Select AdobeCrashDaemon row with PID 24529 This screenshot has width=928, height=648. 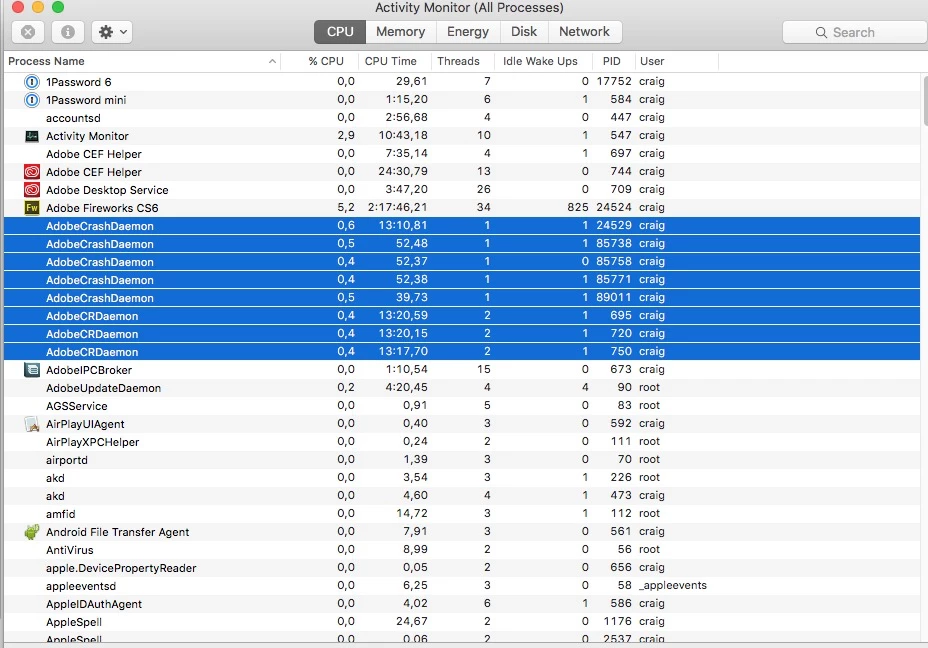pos(462,226)
